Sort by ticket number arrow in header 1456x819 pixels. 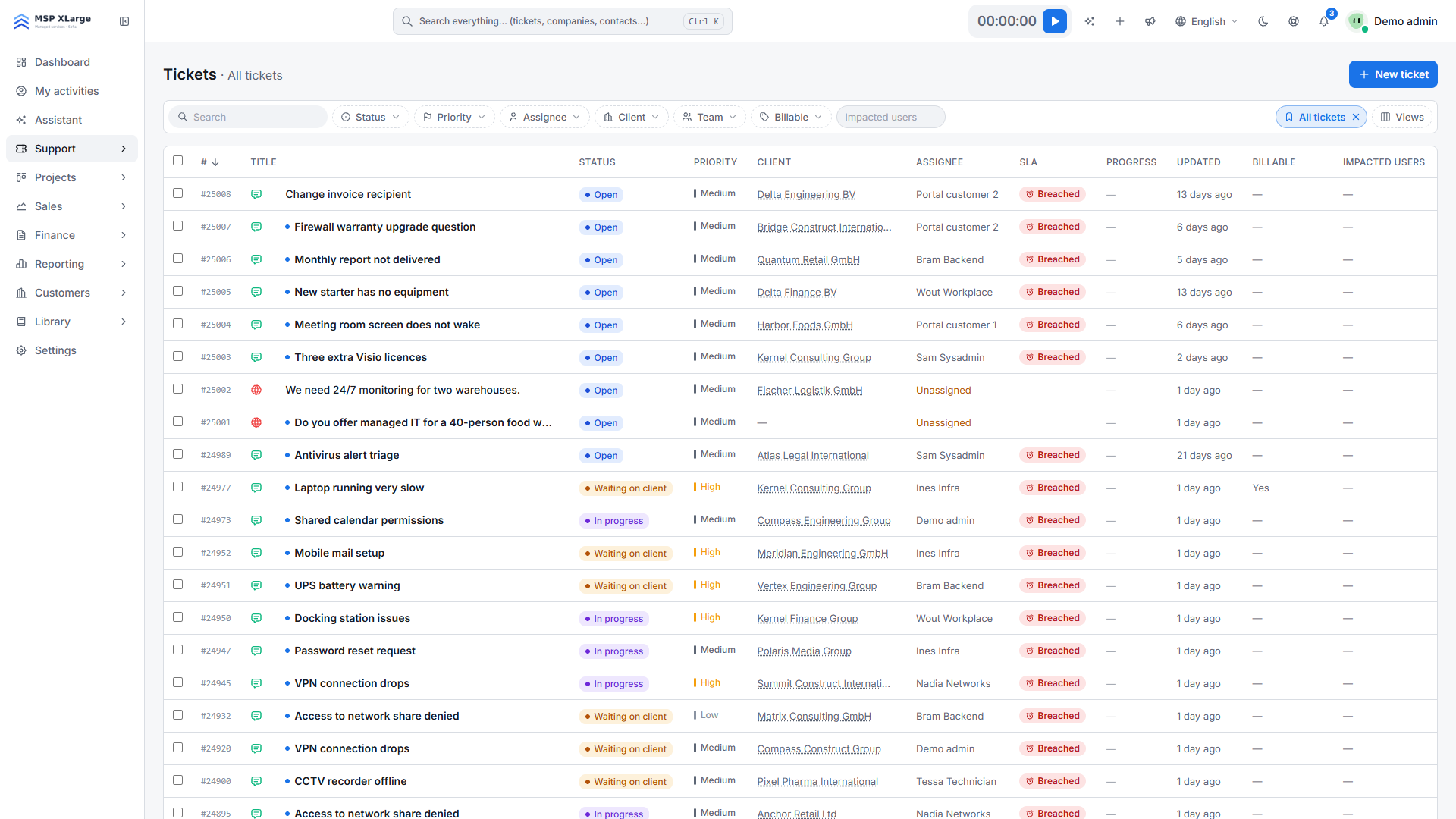[215, 162]
